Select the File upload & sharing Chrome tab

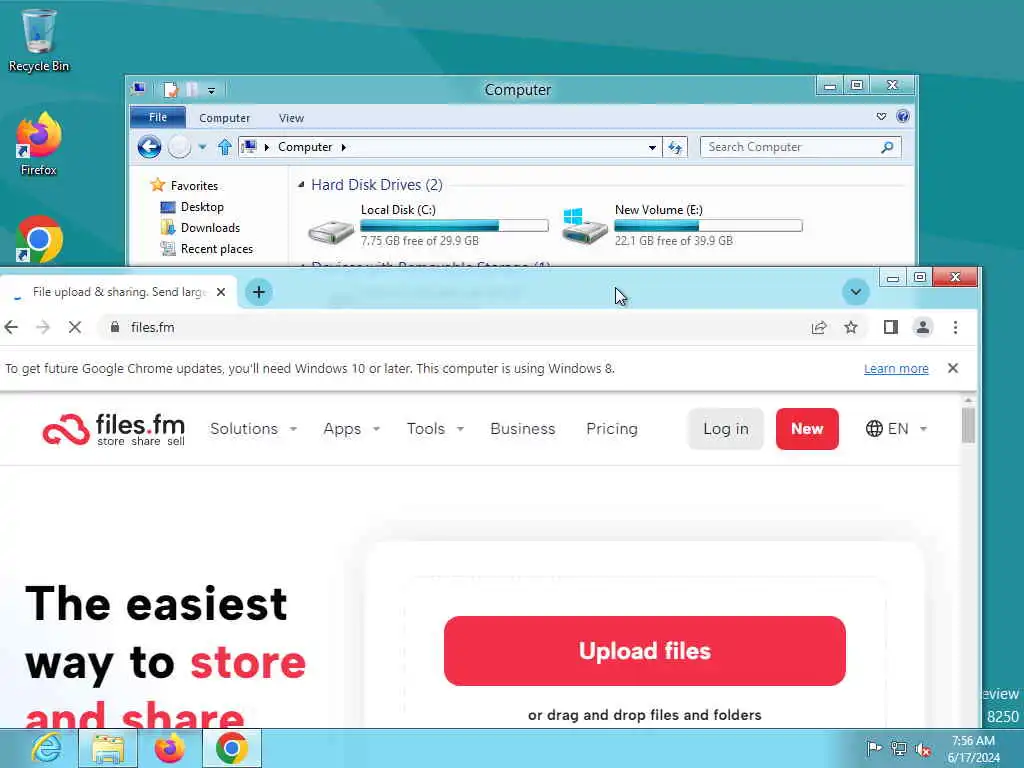pos(119,292)
